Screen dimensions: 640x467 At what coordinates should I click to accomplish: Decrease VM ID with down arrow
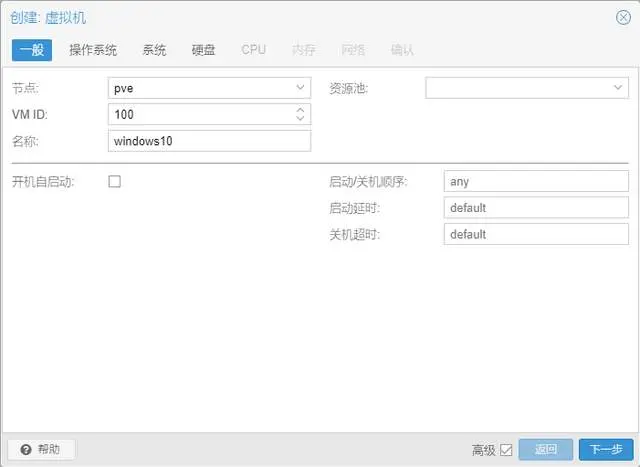[x=300, y=118]
